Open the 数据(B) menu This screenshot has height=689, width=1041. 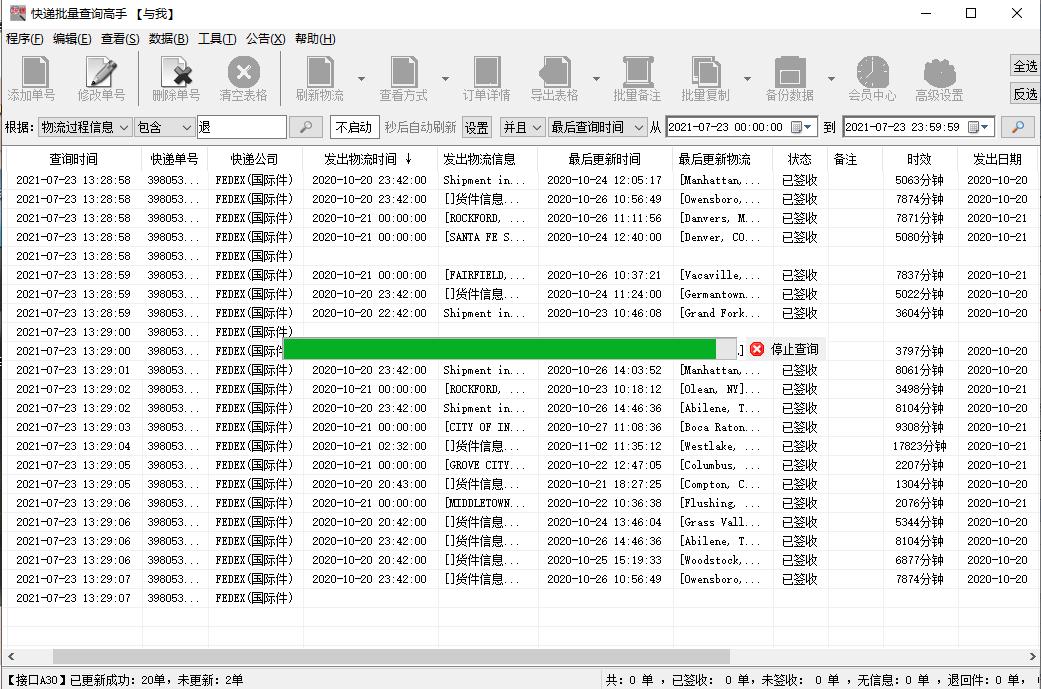click(x=167, y=39)
